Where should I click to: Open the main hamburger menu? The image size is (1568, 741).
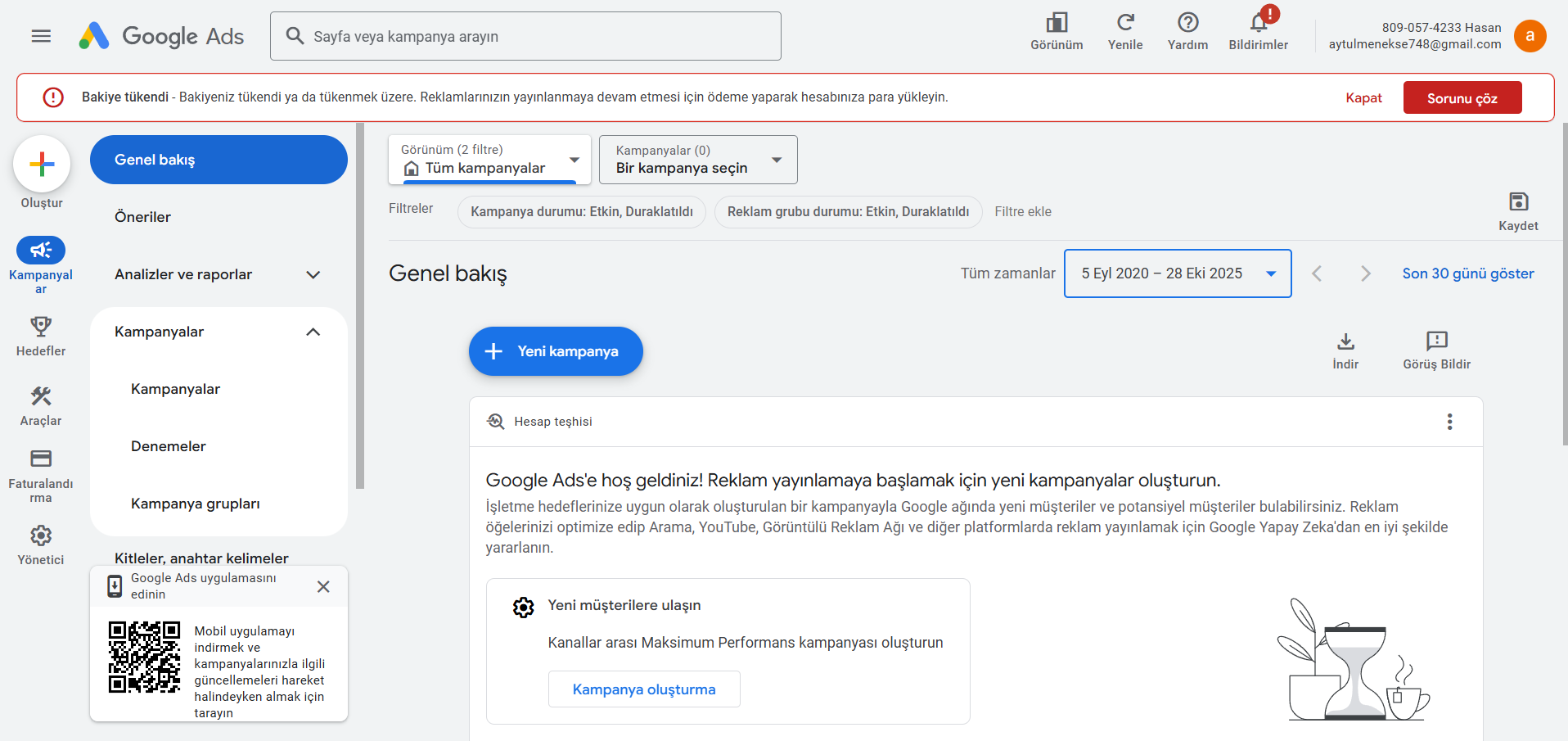click(x=41, y=36)
